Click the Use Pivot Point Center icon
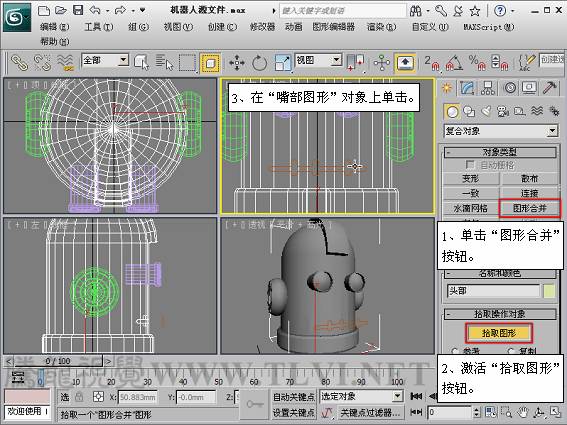Image resolution: width=567 pixels, height=425 pixels. tap(355, 62)
